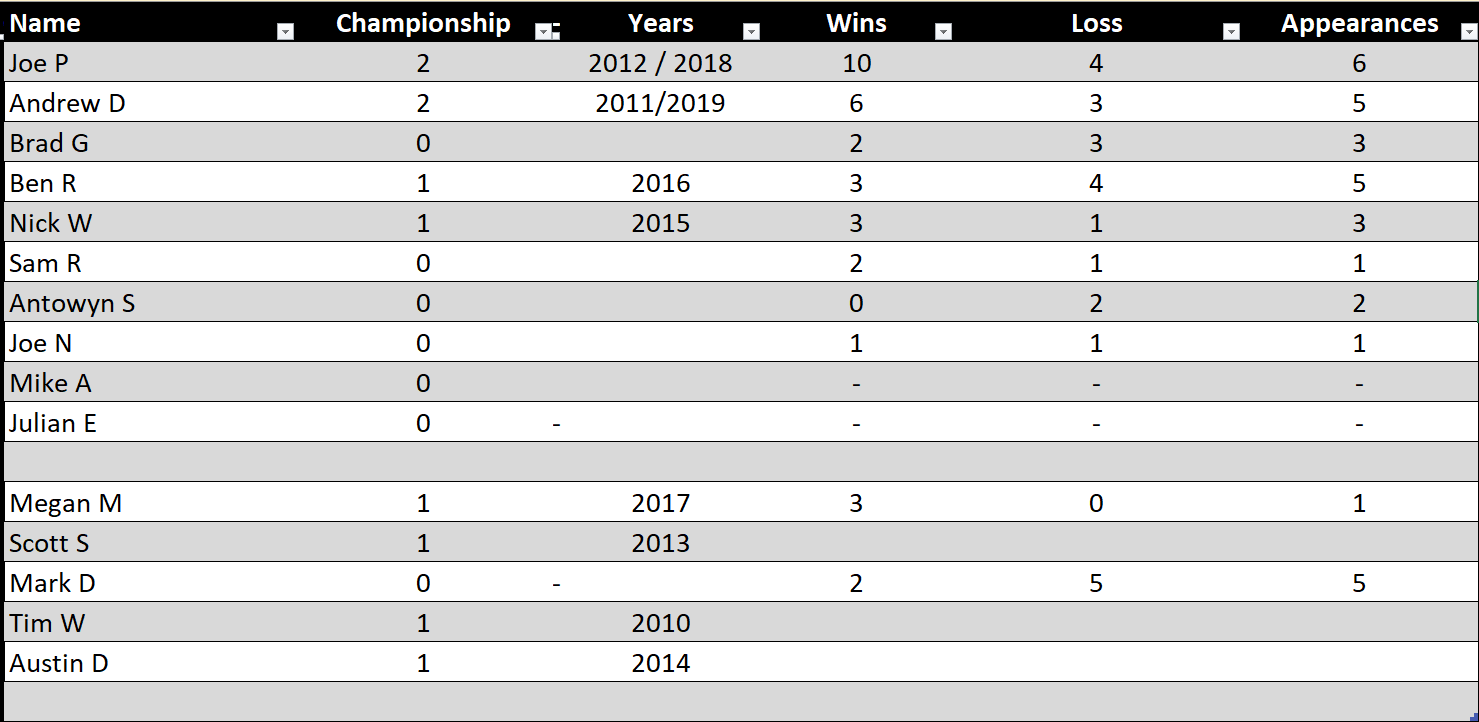Open the Wins column filter dropdown
The height and width of the screenshot is (722, 1479).
click(x=943, y=32)
